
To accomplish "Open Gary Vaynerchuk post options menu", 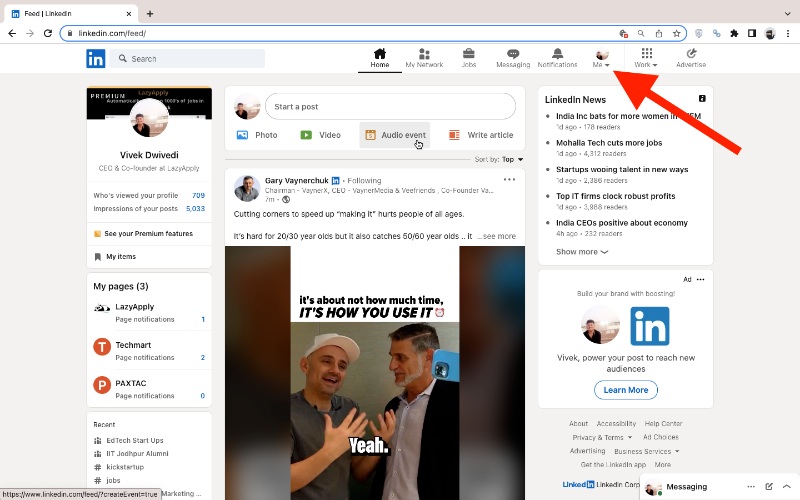I will 509,180.
